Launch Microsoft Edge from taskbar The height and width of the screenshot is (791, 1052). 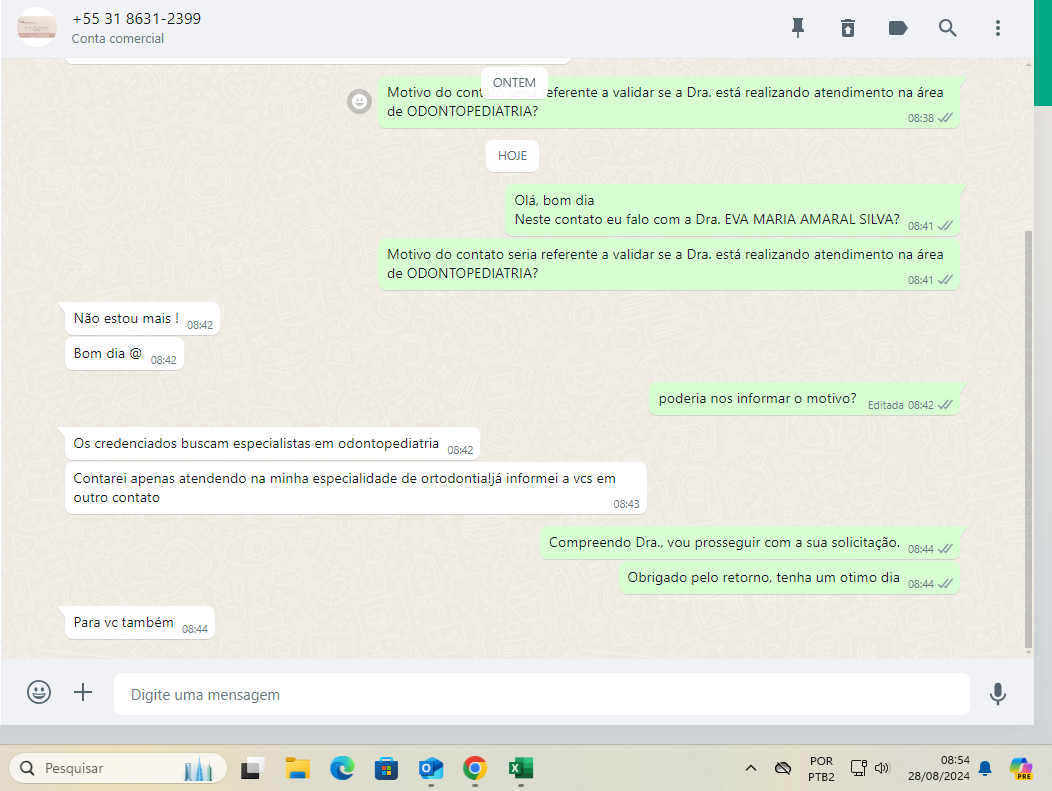pyautogui.click(x=342, y=768)
